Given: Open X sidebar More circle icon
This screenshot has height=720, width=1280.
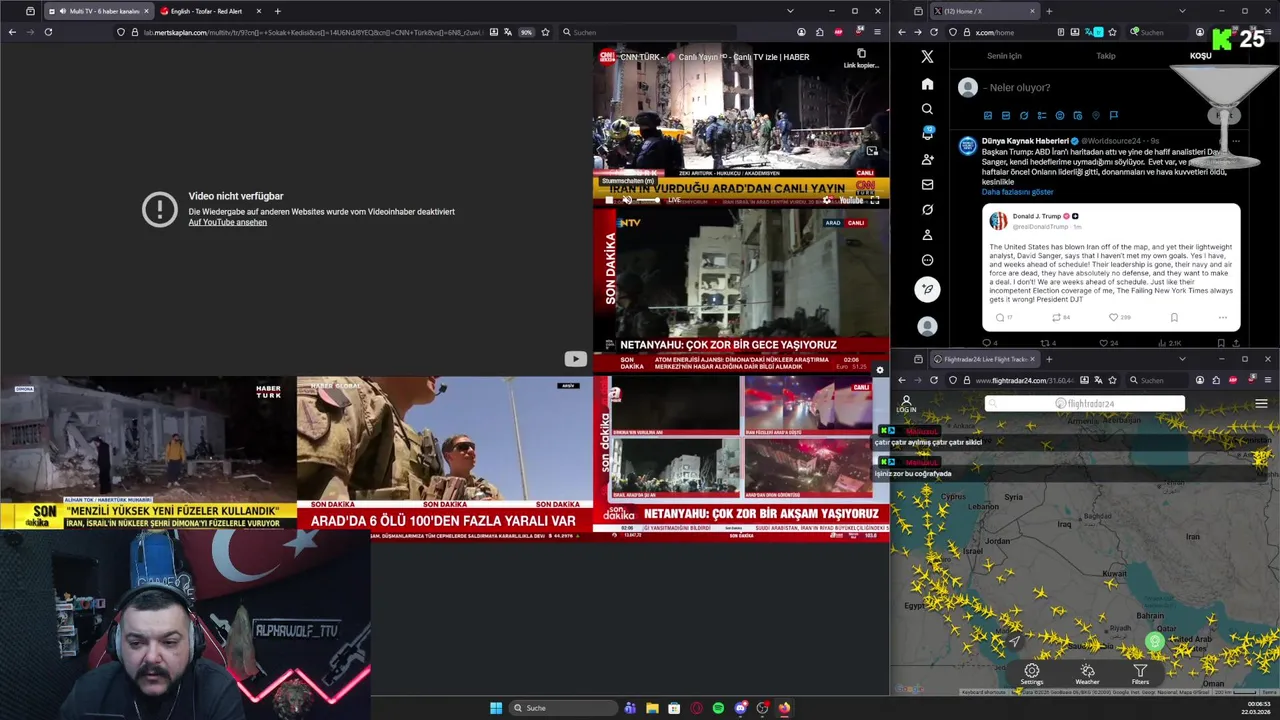Looking at the screenshot, I should 927,260.
